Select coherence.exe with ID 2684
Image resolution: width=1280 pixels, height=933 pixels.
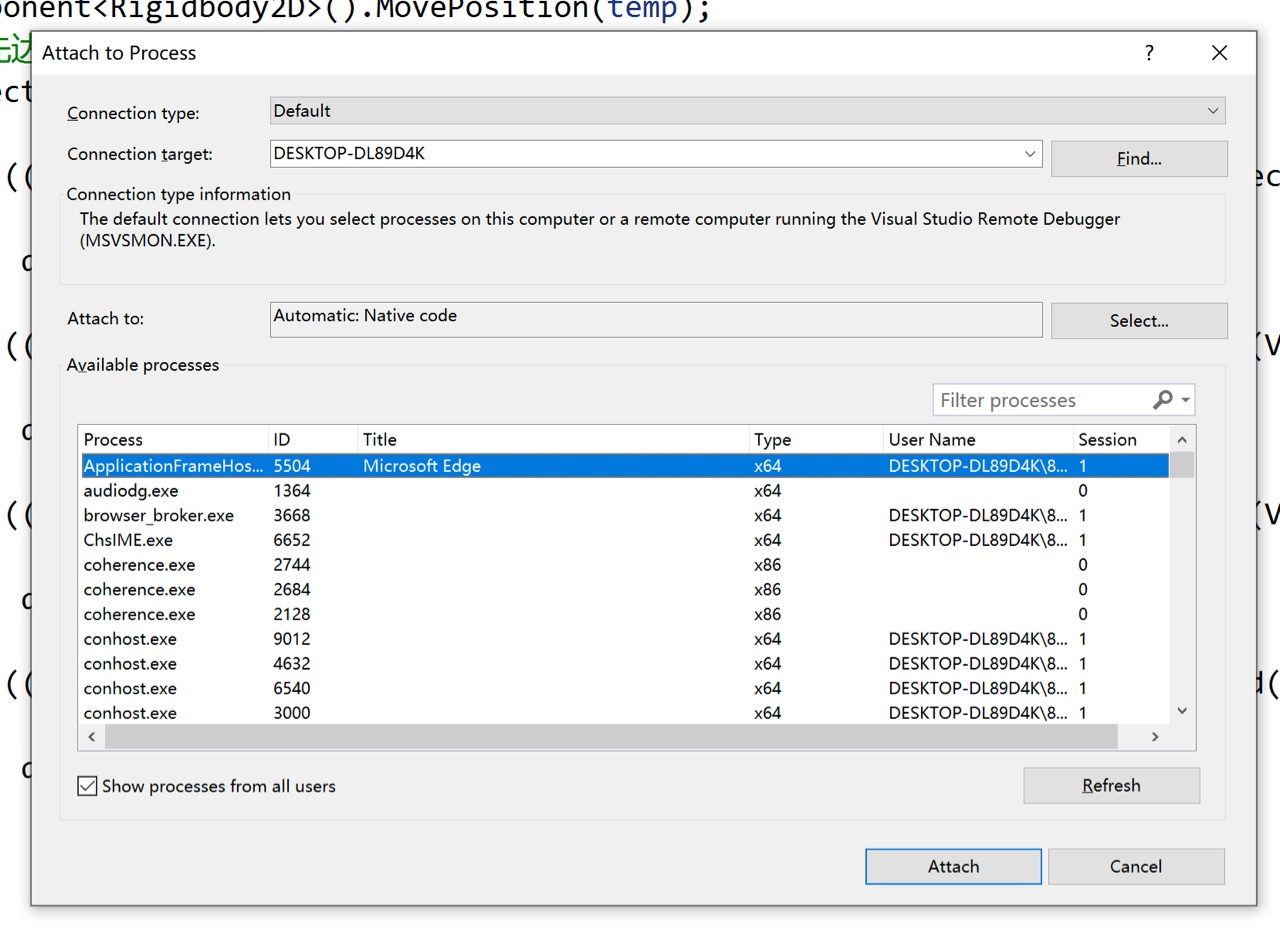[624, 590]
